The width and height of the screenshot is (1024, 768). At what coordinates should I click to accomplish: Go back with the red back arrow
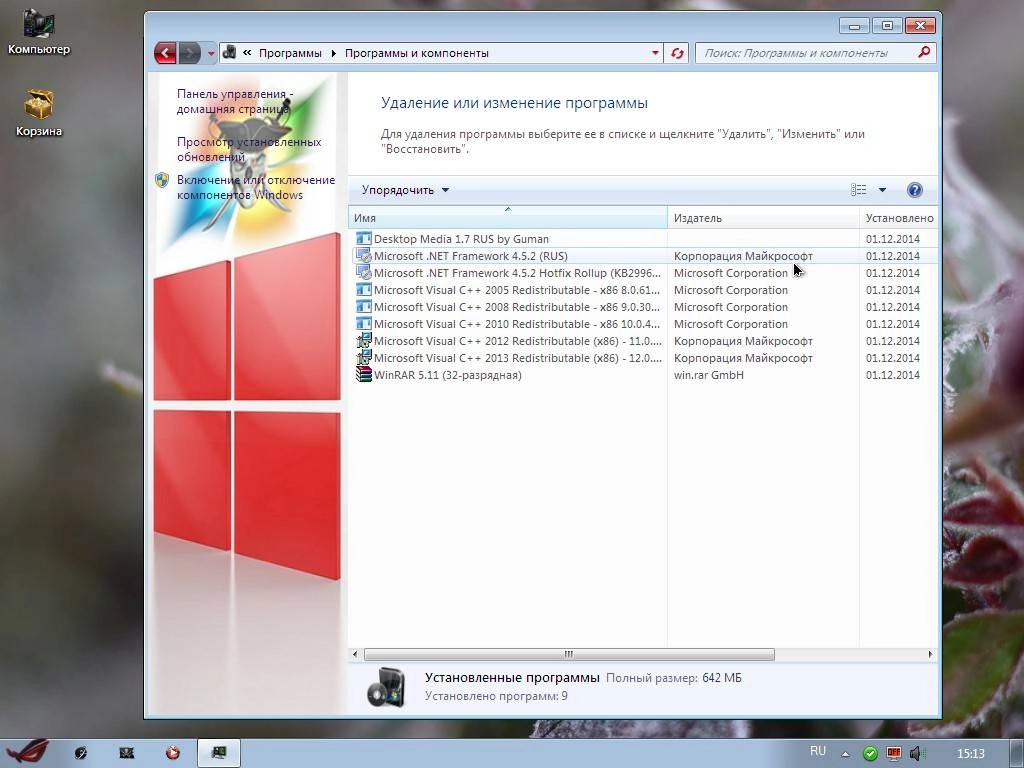[165, 53]
